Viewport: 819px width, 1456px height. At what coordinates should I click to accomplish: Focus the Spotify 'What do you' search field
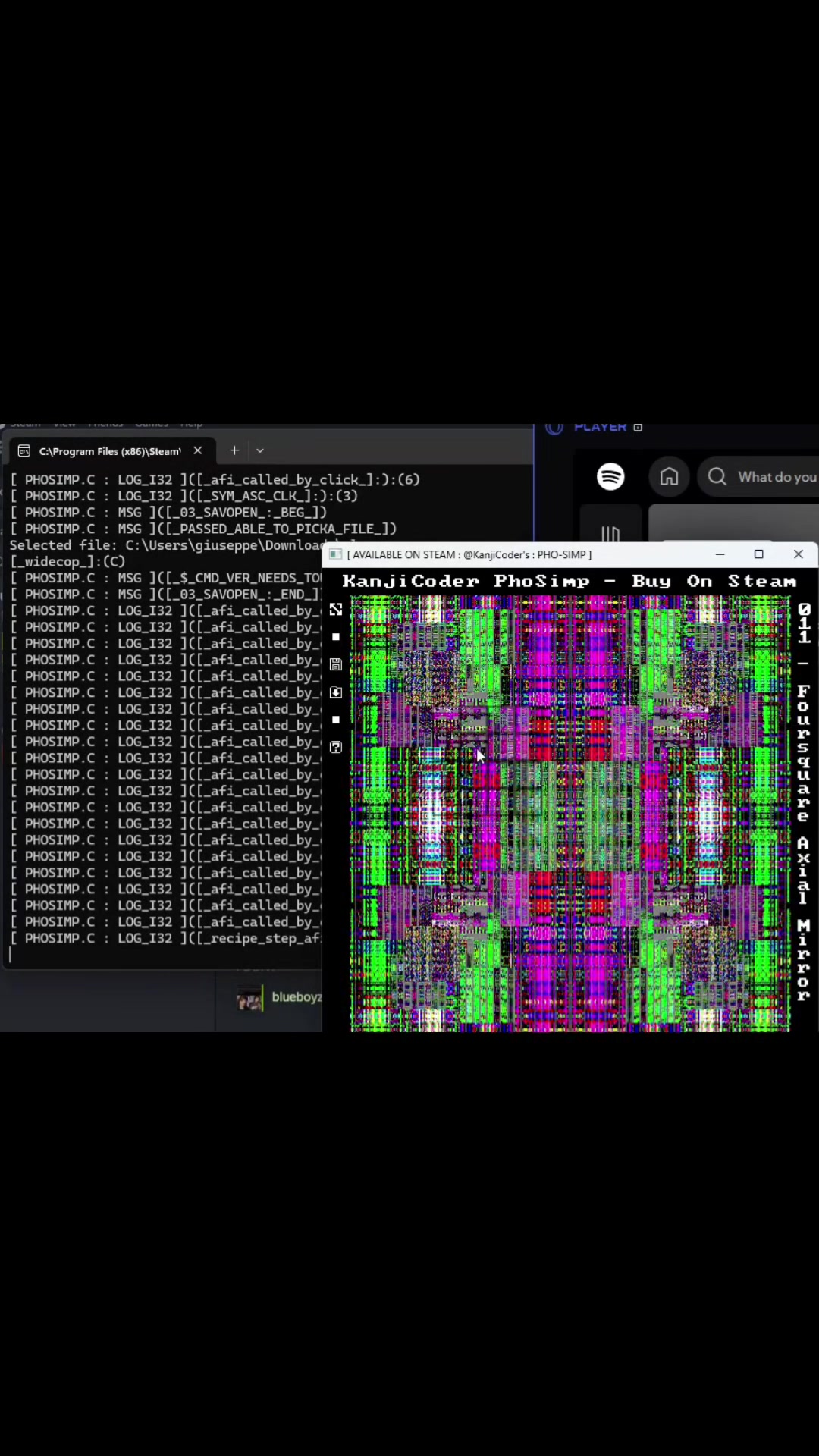[758, 476]
